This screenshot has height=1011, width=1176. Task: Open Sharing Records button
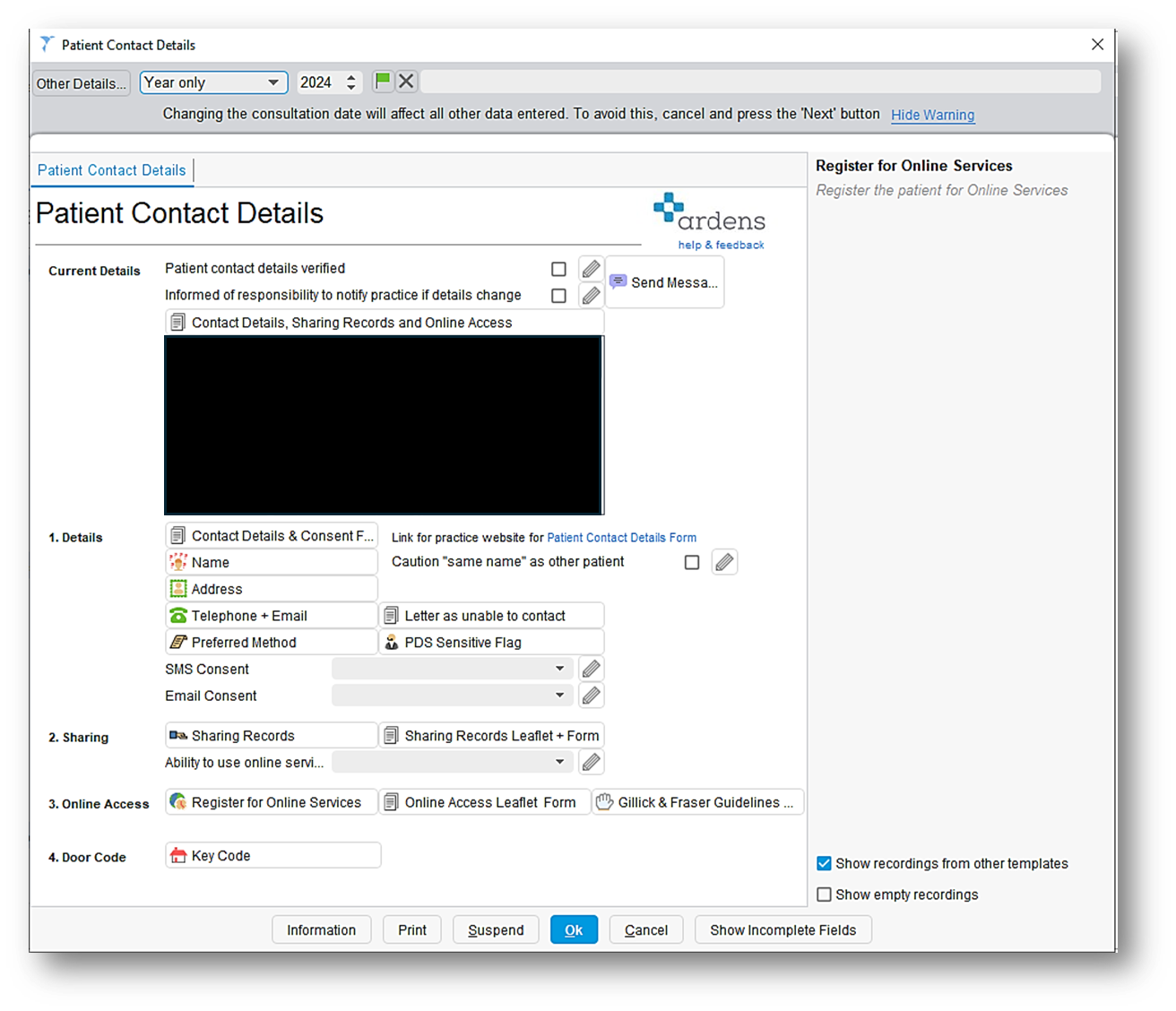pyautogui.click(x=272, y=735)
